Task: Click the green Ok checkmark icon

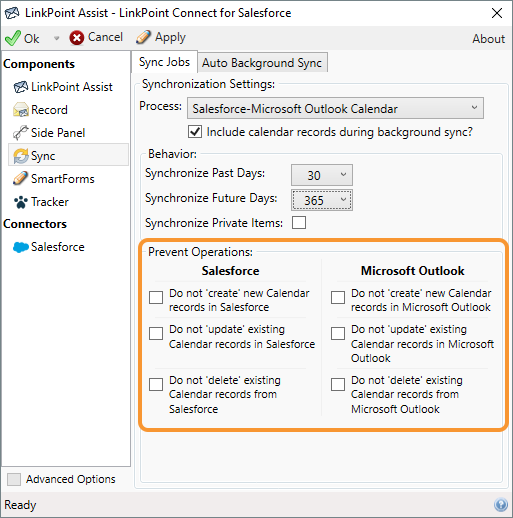Action: [x=13, y=38]
